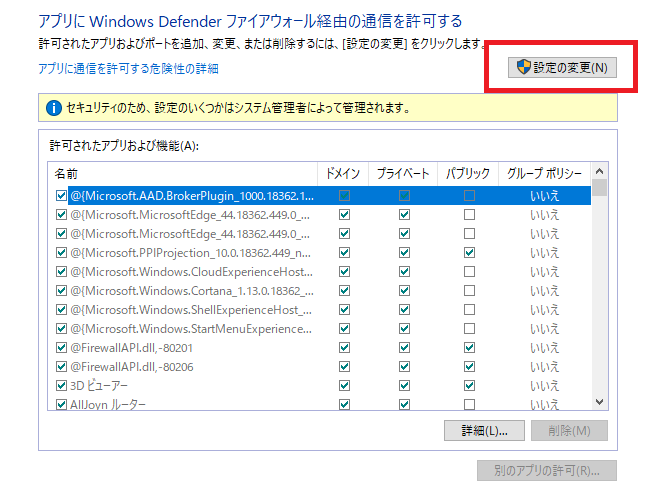The image size is (662, 503).
Task: Uncheck Domain for 3D ビューアー row
Action: coord(345,386)
